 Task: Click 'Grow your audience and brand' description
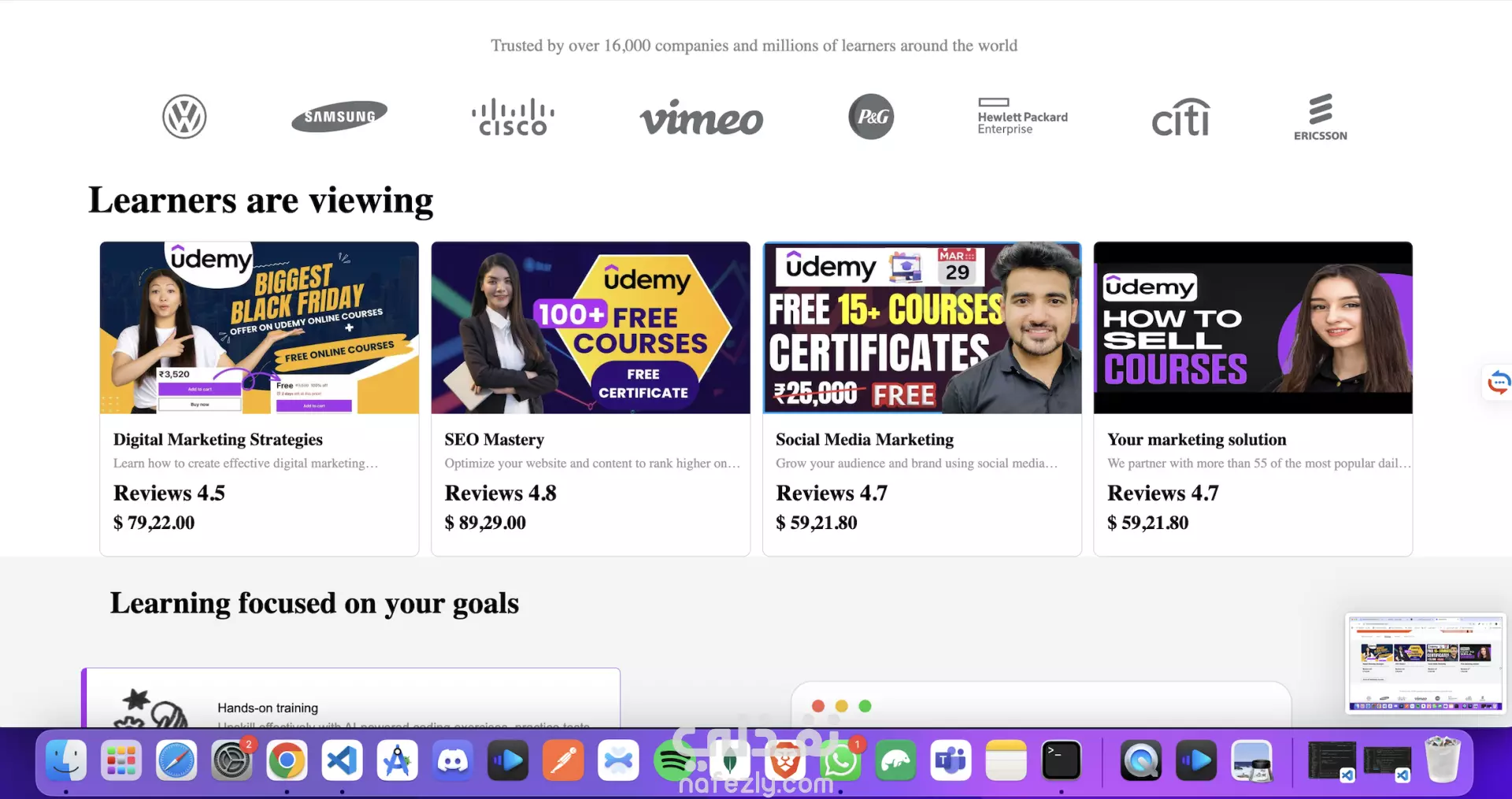pos(917,464)
